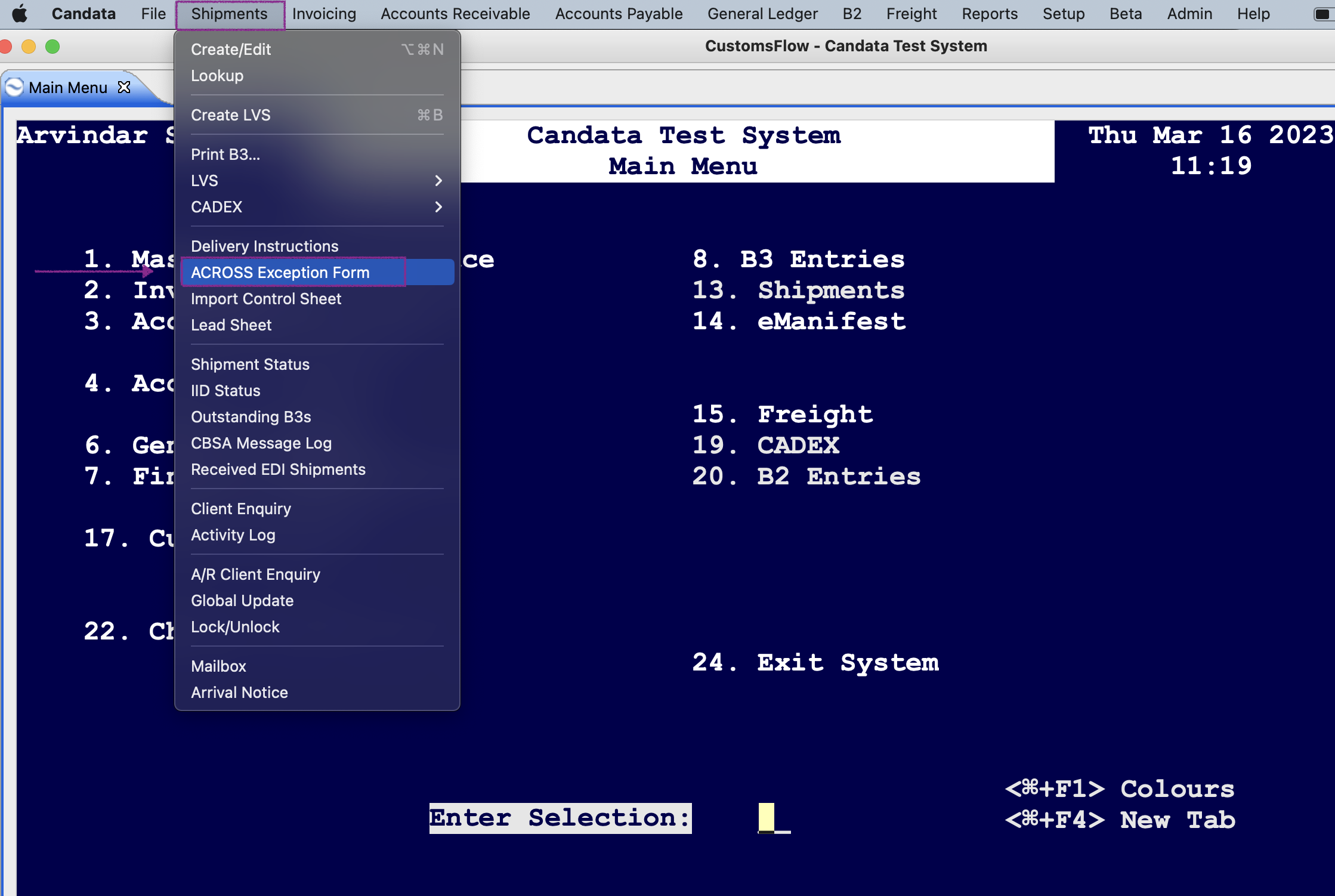Open the Admin menu

[x=1189, y=14]
